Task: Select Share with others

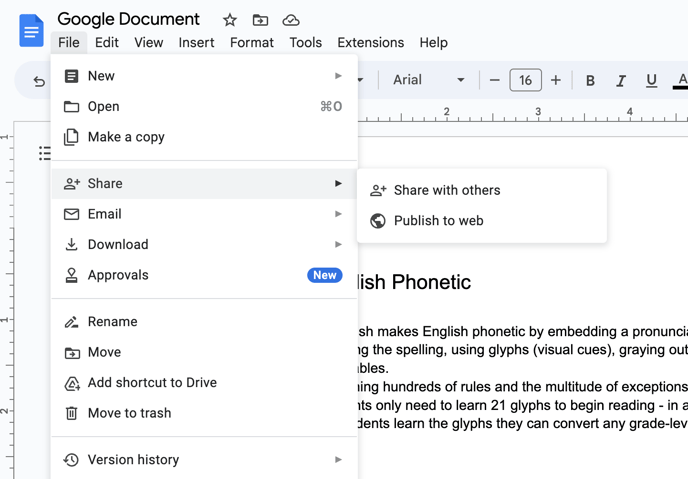Action: tap(482, 190)
